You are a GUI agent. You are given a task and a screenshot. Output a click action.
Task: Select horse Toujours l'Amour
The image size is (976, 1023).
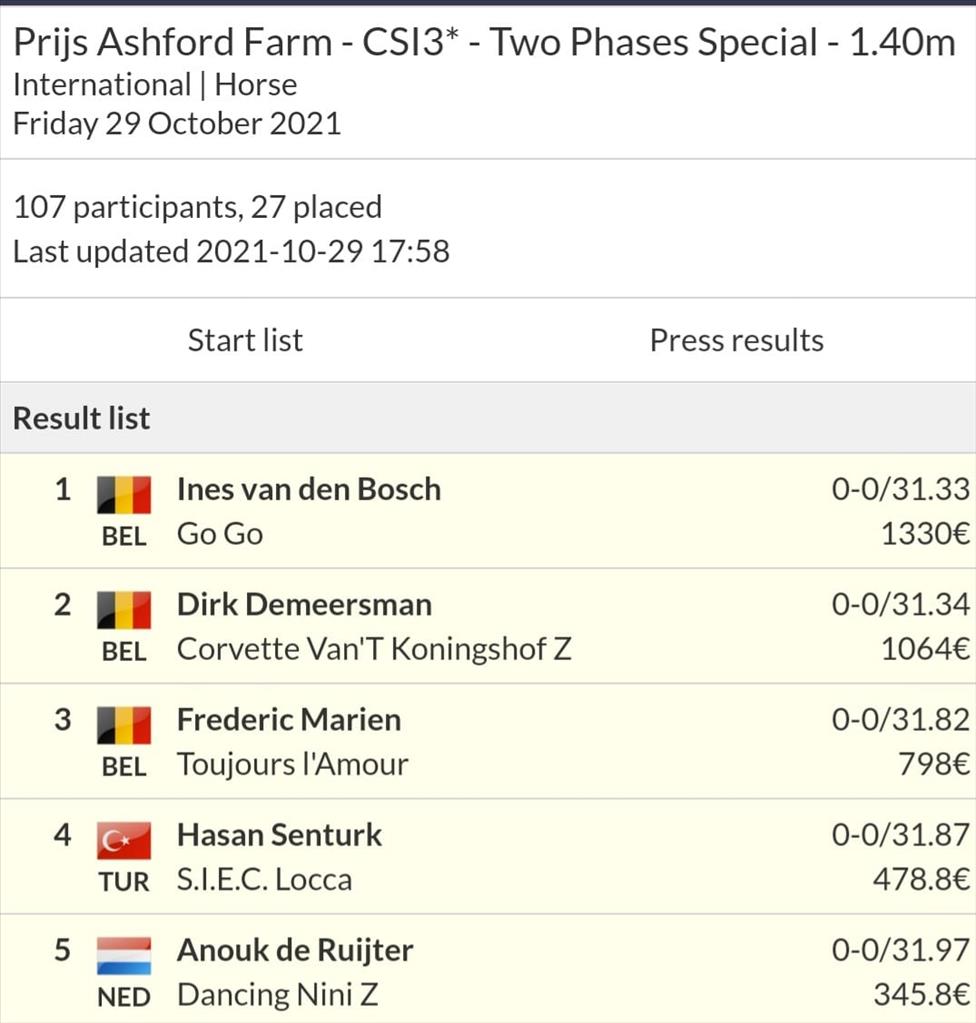click(292, 764)
